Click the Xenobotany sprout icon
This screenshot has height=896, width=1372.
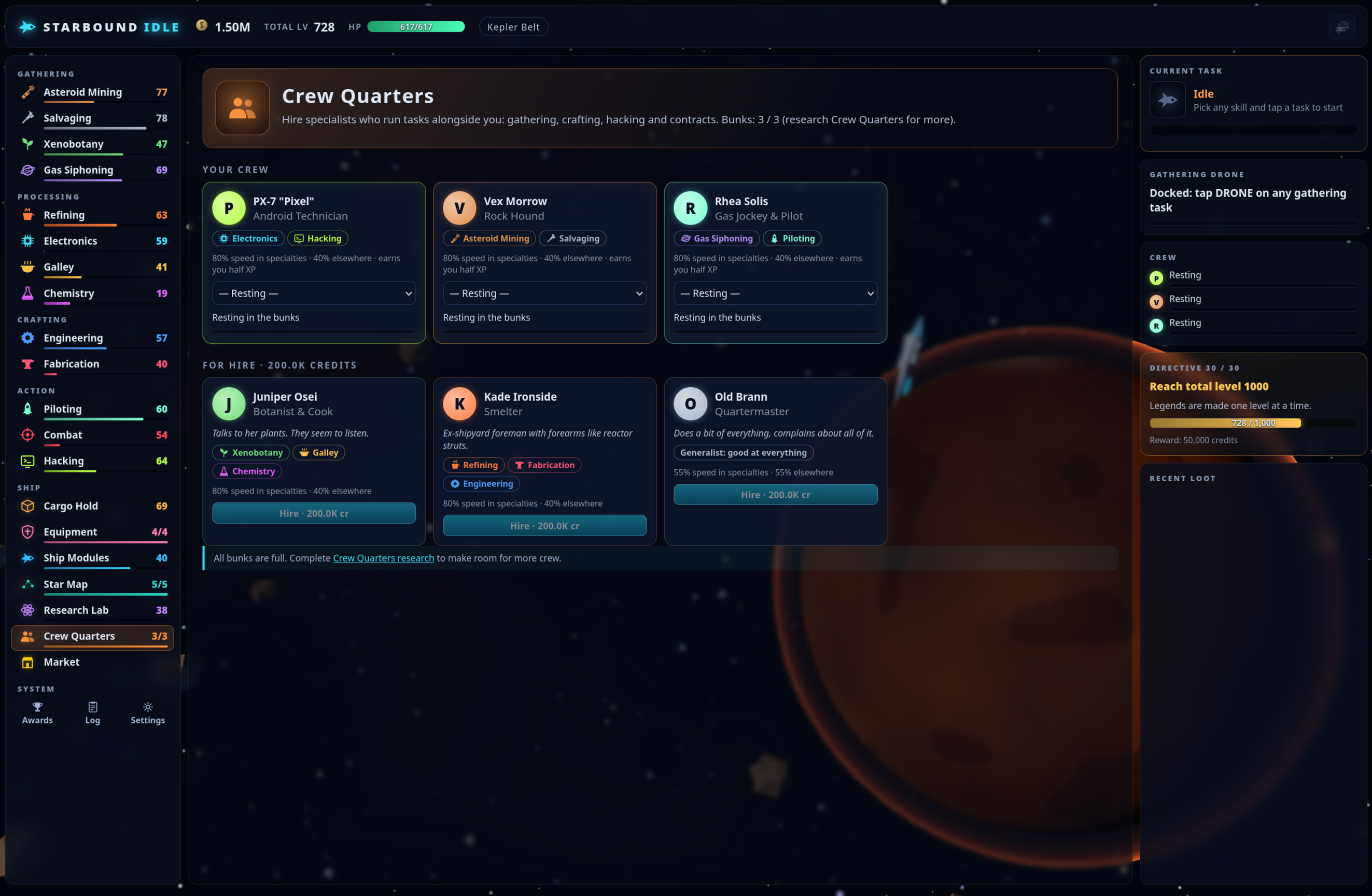tap(27, 144)
